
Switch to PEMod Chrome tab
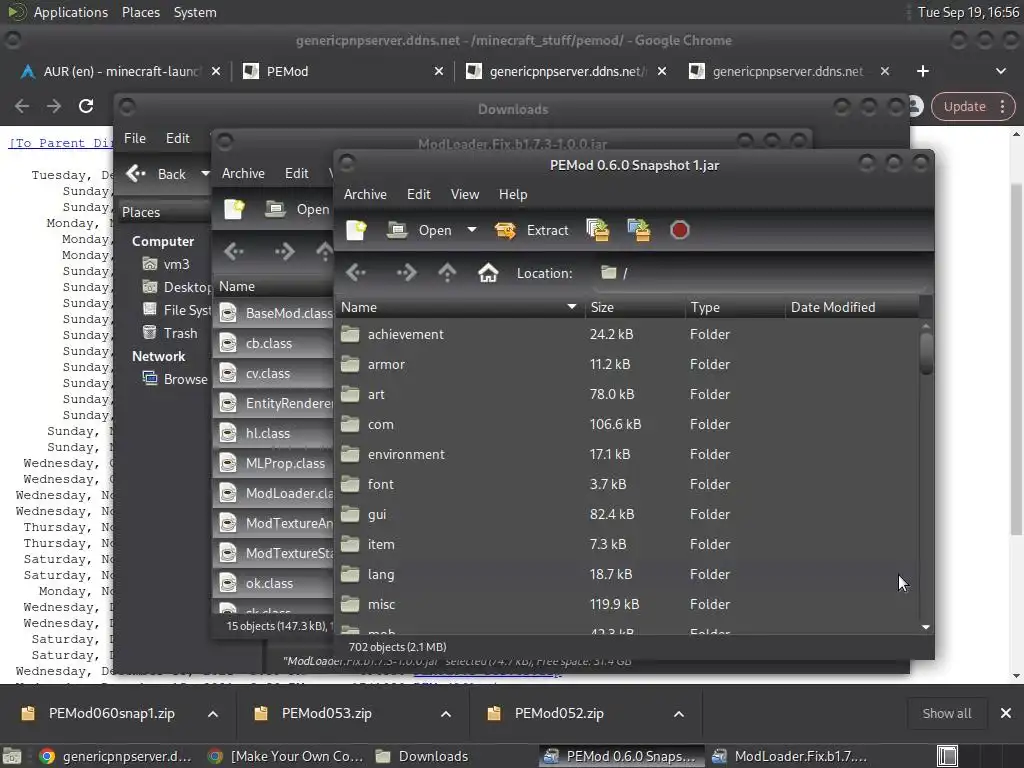344,71
